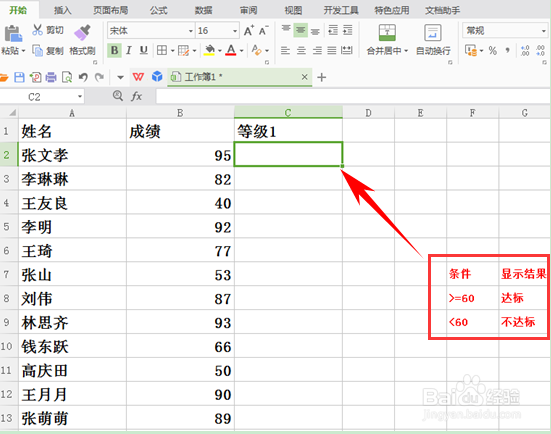
Task: Decrease indent icon
Action: 333,31
